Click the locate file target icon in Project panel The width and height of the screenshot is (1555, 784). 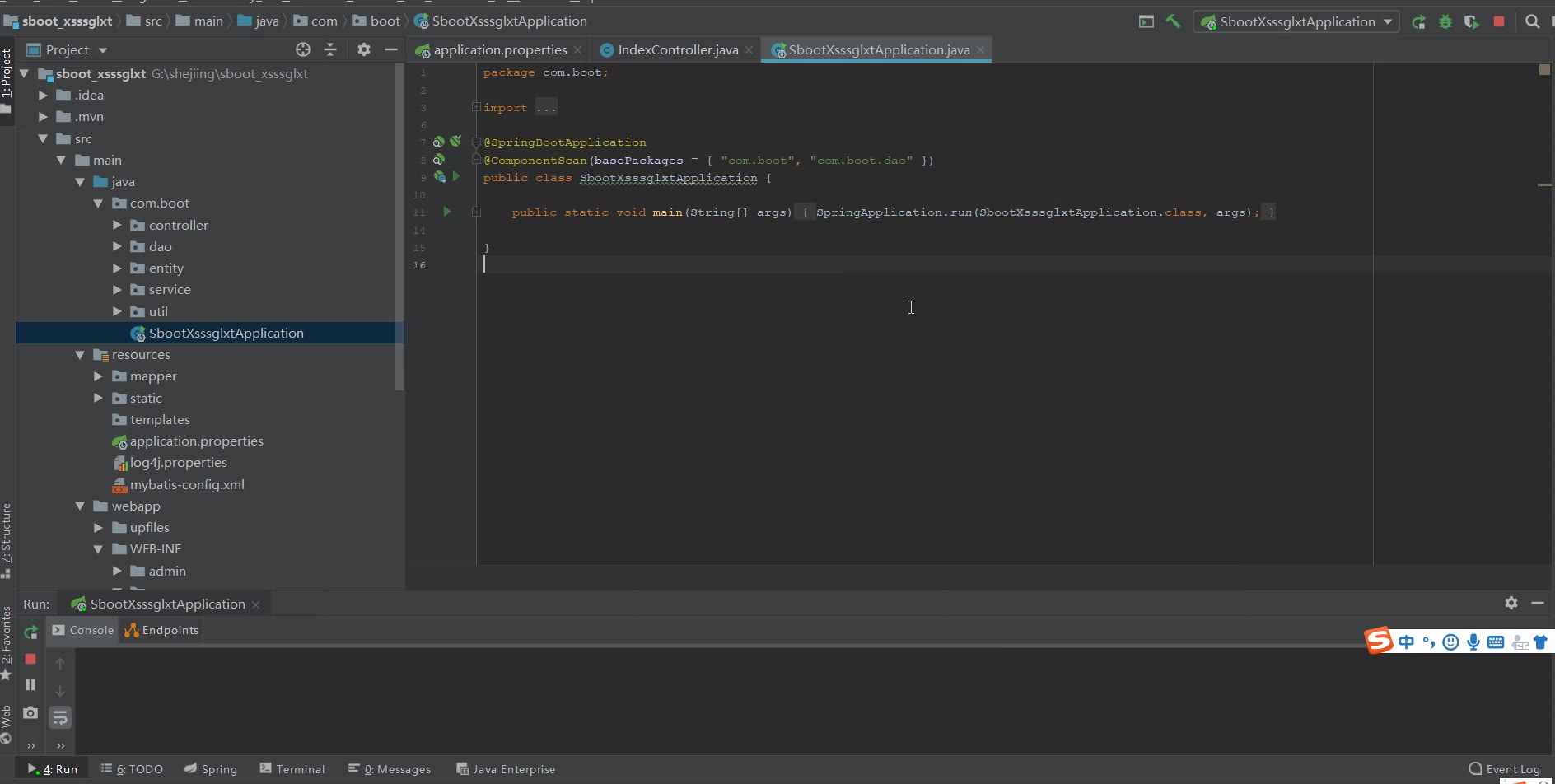[303, 50]
